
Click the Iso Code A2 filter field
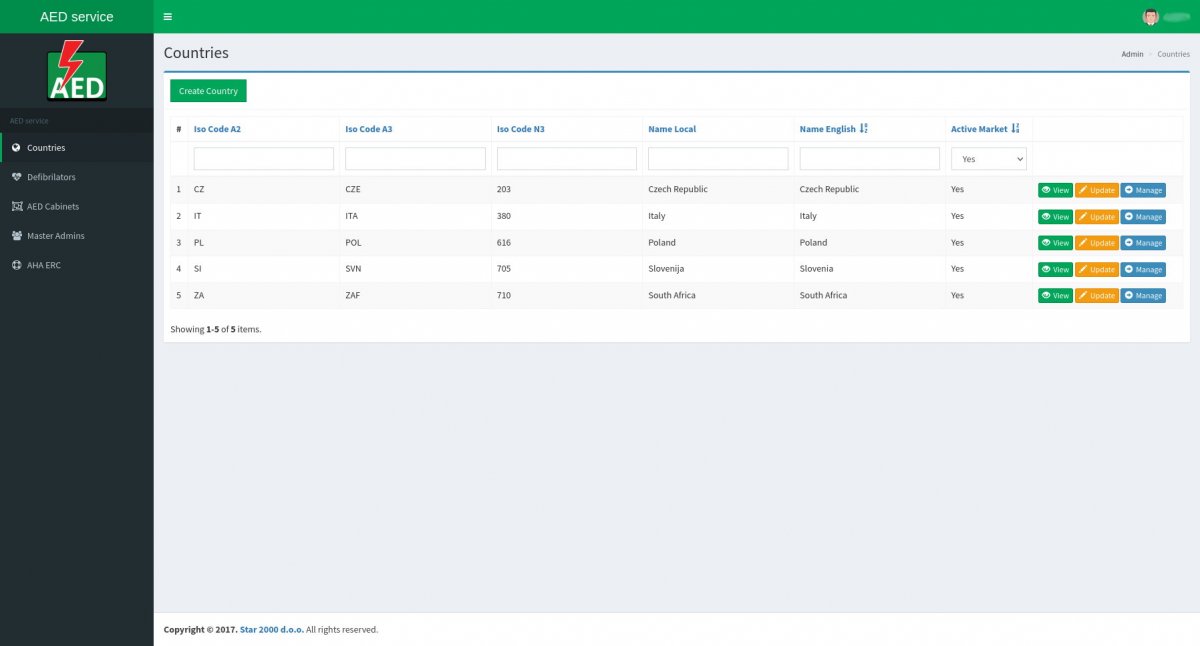coord(263,159)
